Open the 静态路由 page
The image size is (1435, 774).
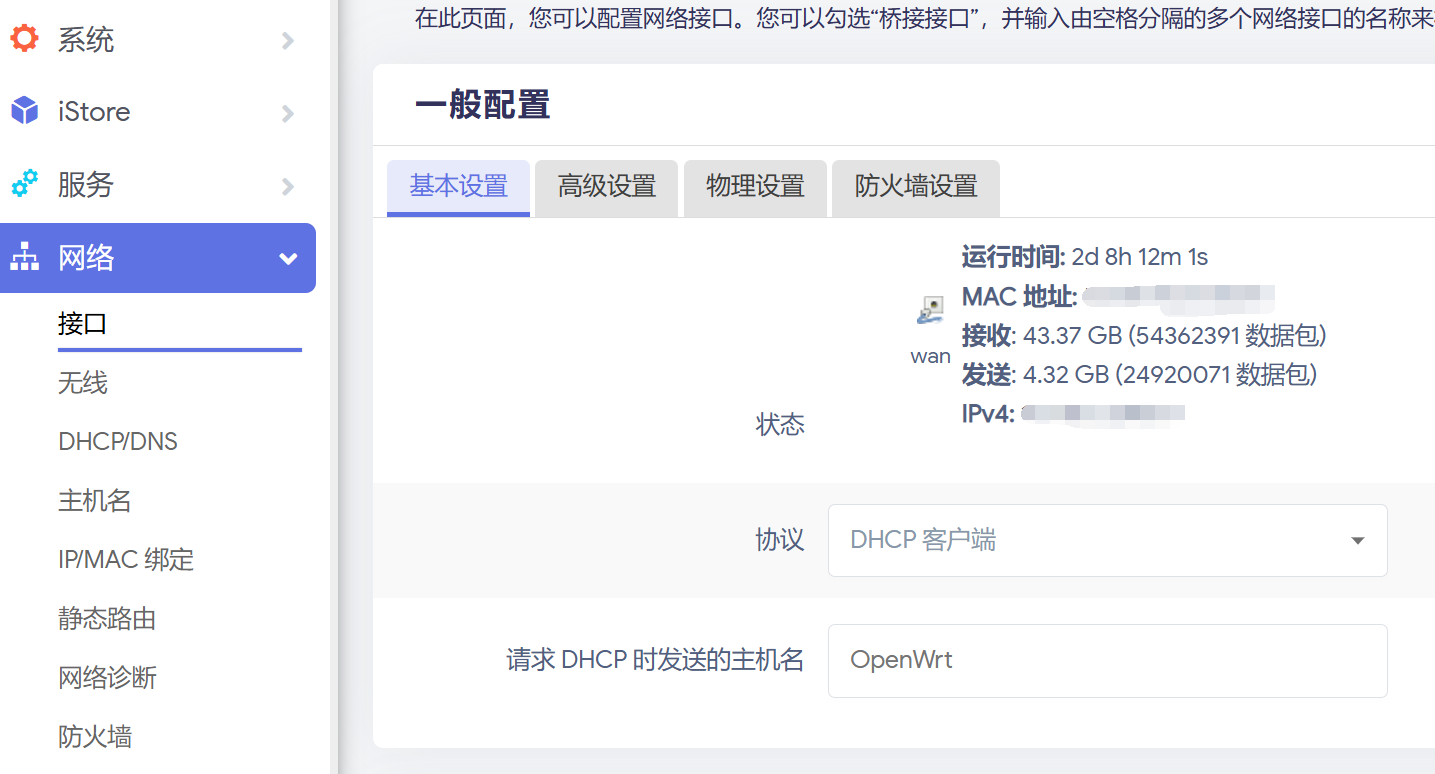pyautogui.click(x=107, y=619)
